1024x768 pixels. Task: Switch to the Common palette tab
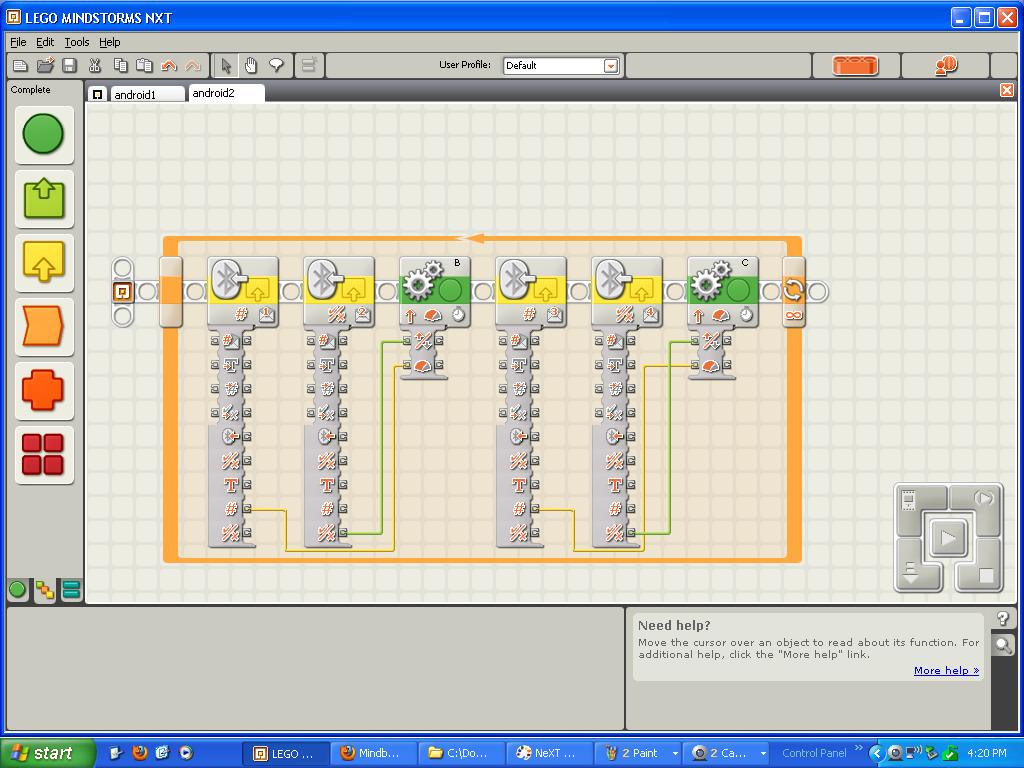pos(18,590)
